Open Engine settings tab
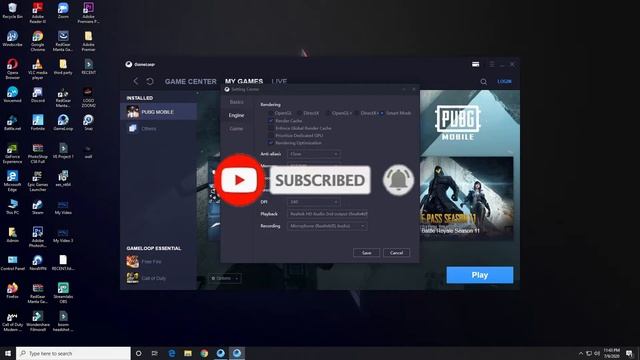Viewport: 640px width, 360px height. pyautogui.click(x=236, y=116)
